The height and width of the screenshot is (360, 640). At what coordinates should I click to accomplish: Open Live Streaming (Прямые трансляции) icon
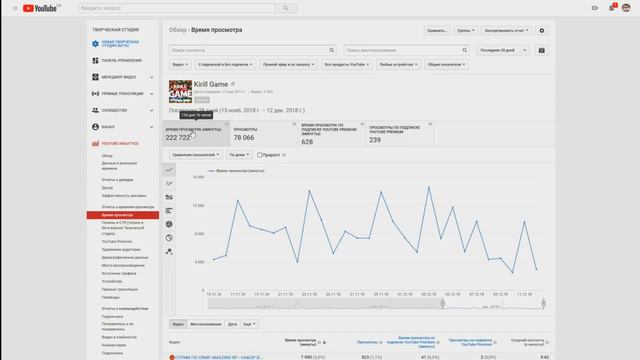click(95, 93)
